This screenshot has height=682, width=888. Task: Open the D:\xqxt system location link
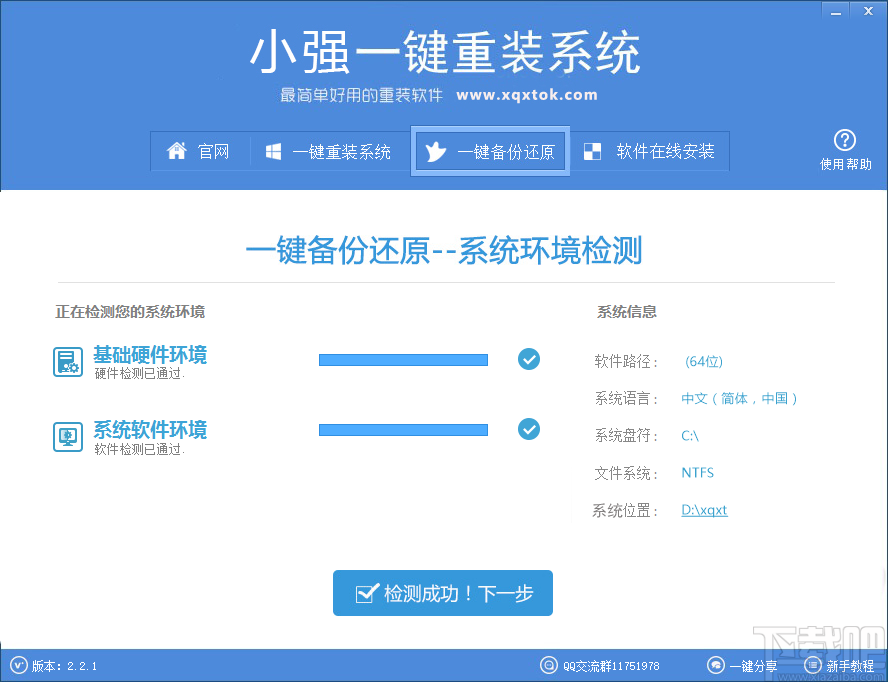point(704,510)
